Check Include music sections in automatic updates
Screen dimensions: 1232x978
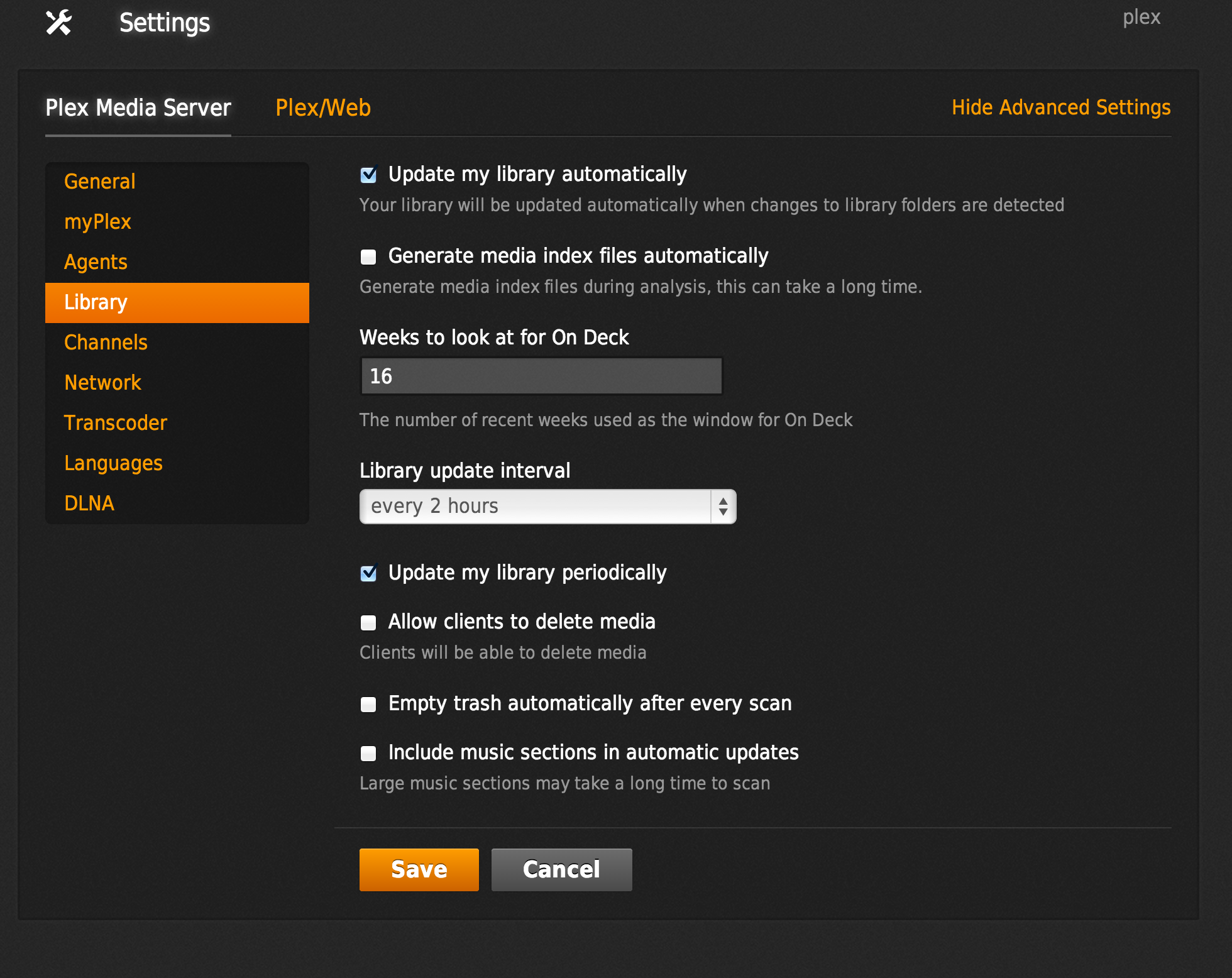(368, 753)
